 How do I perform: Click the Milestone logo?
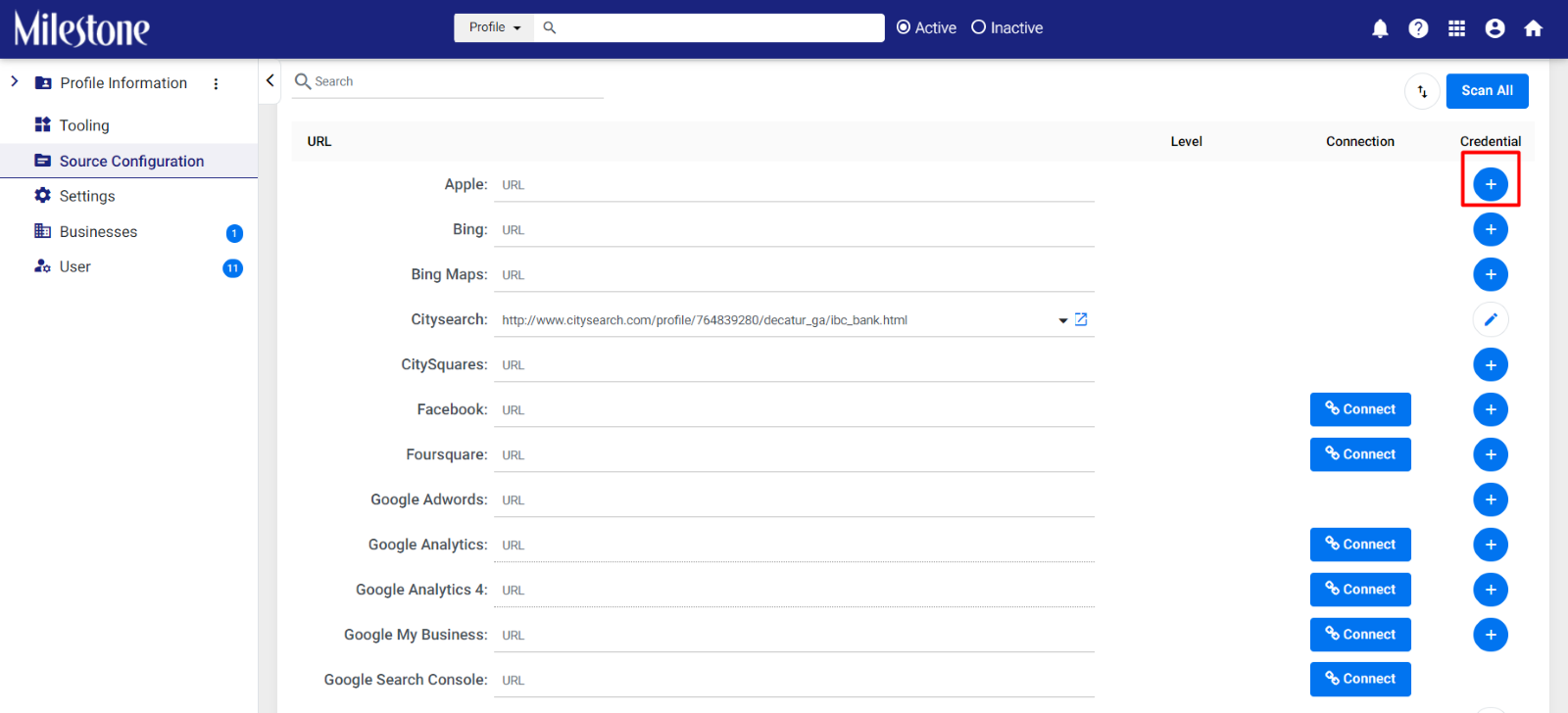(81, 28)
